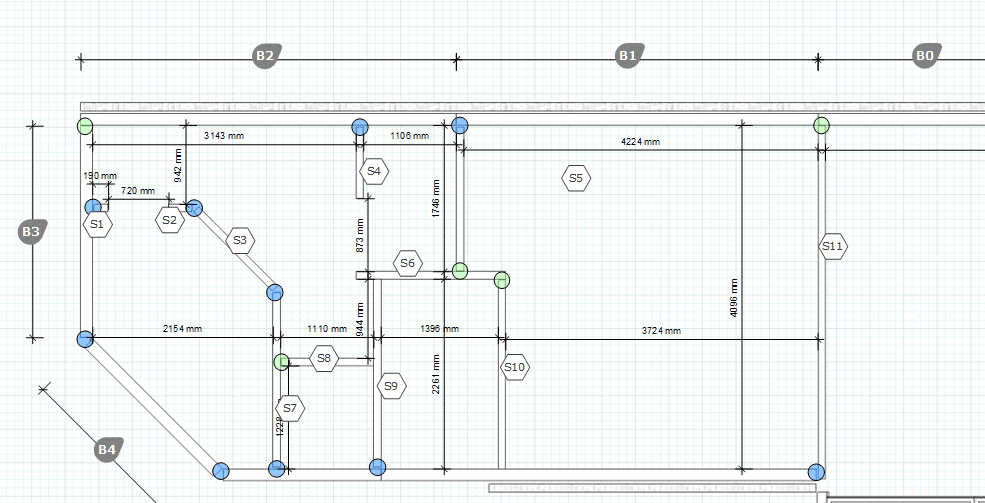Click the 4224 mm dimension text
Screen dimensions: 985x503
coord(640,142)
